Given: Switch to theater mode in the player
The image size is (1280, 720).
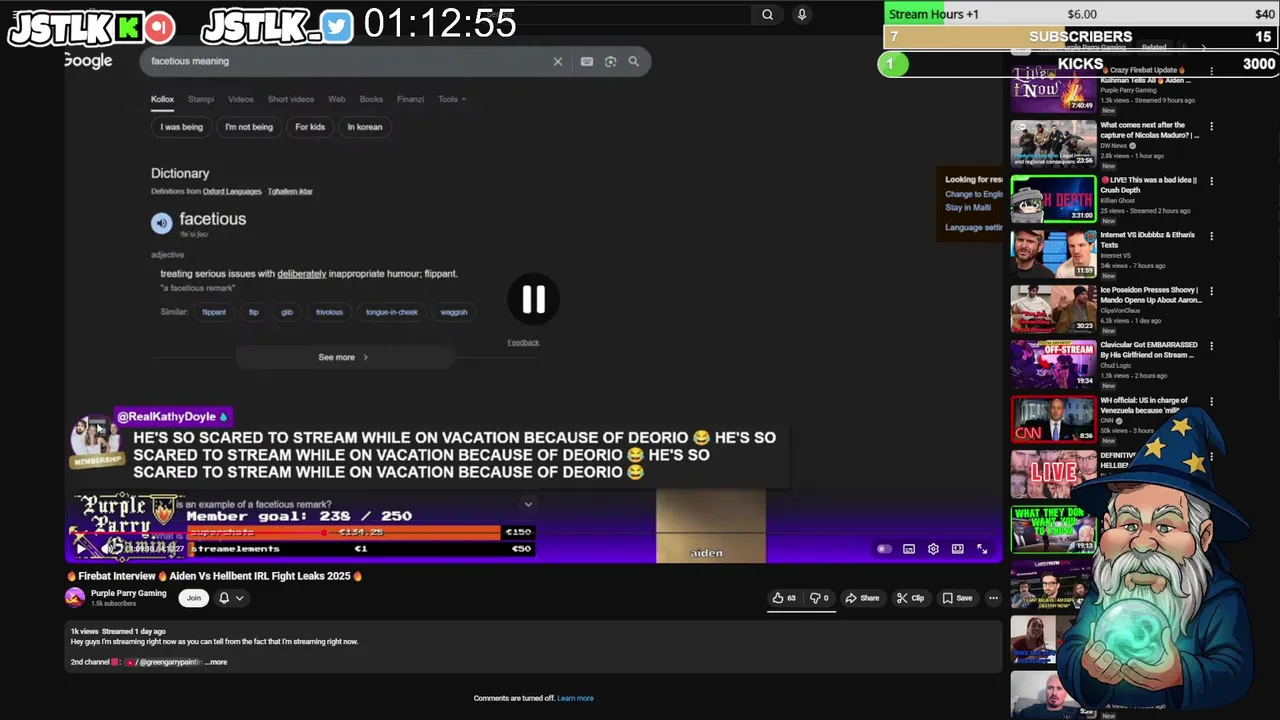Looking at the screenshot, I should (958, 549).
